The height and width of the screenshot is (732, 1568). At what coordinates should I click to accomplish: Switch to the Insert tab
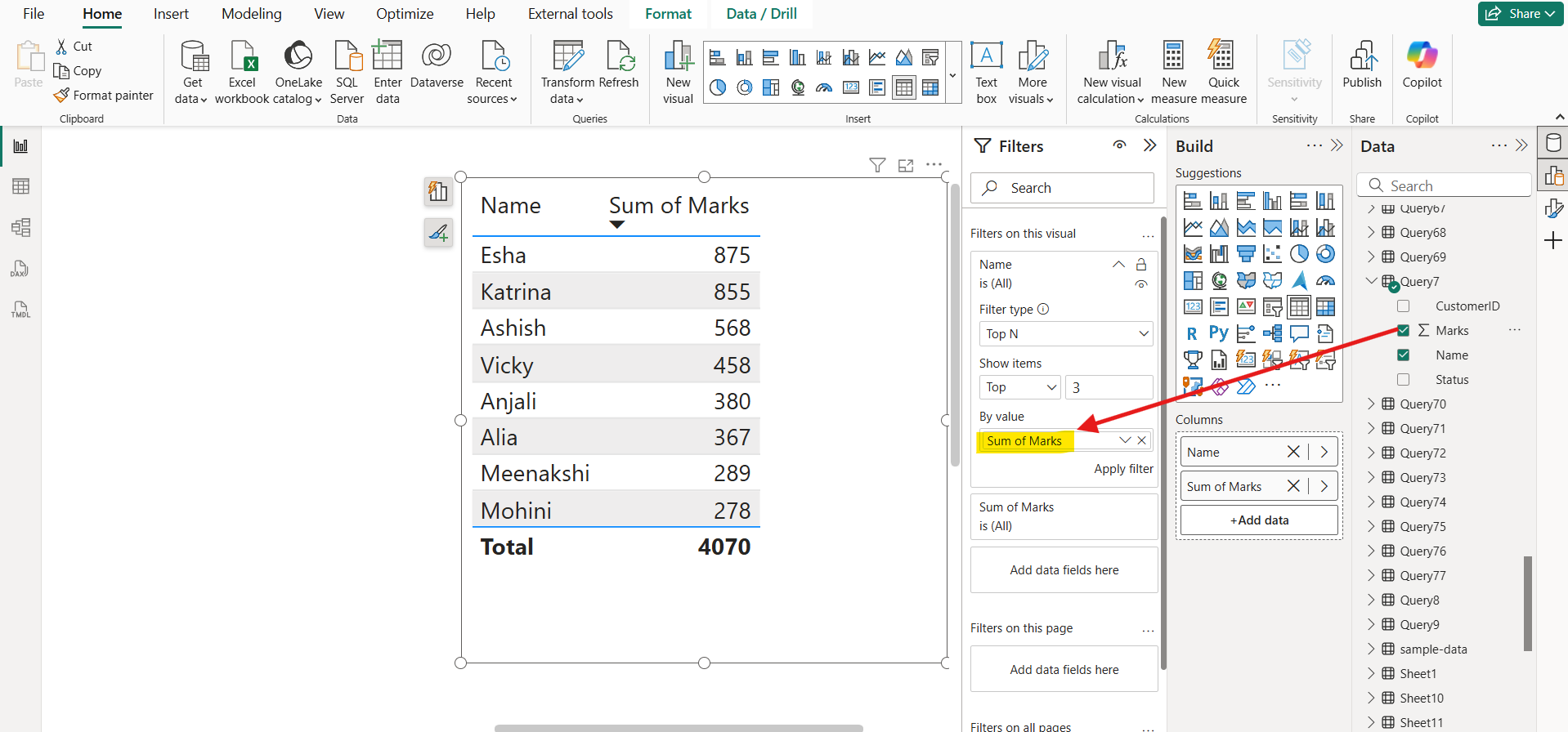pyautogui.click(x=171, y=14)
